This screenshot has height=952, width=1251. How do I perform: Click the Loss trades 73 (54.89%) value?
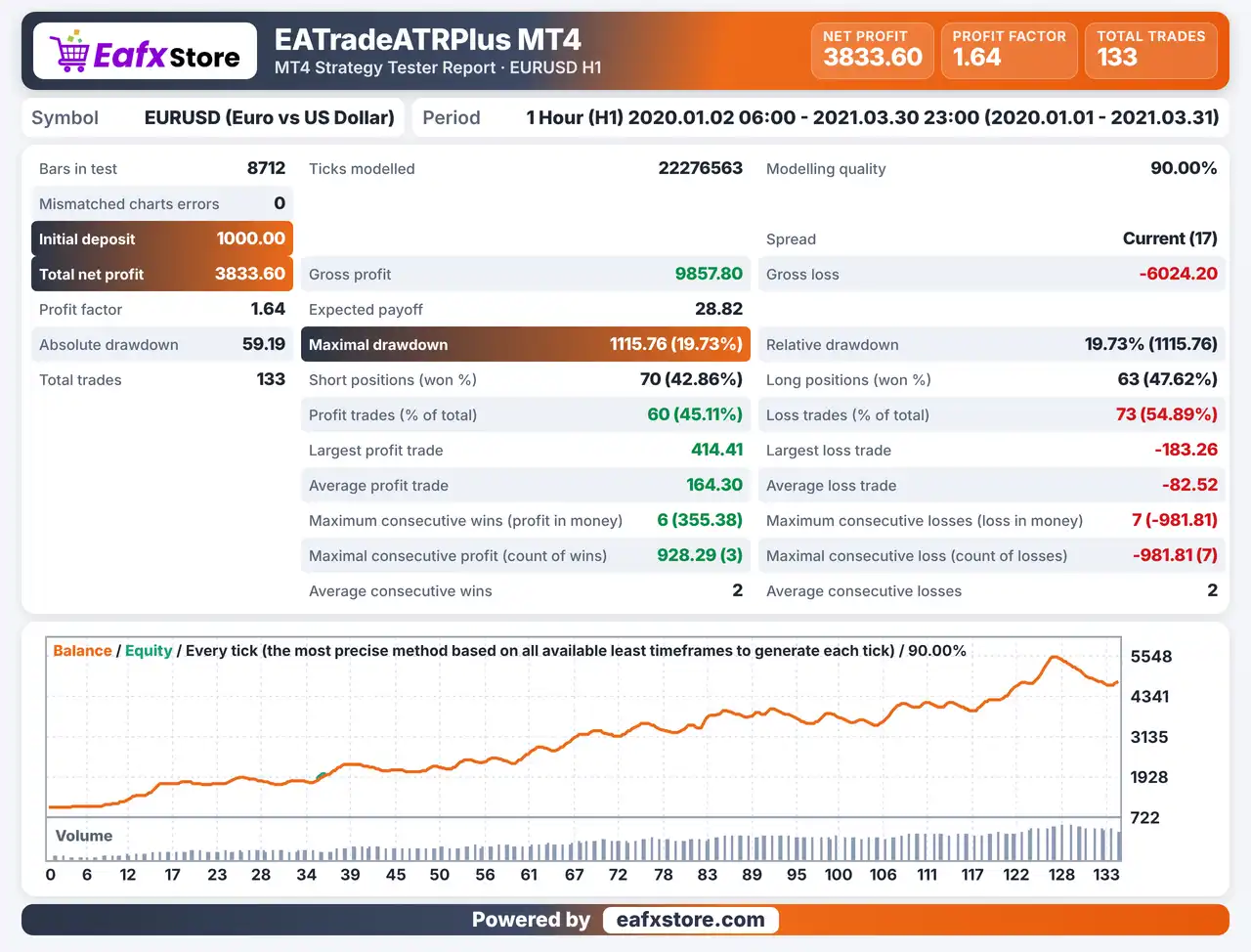coord(1166,414)
